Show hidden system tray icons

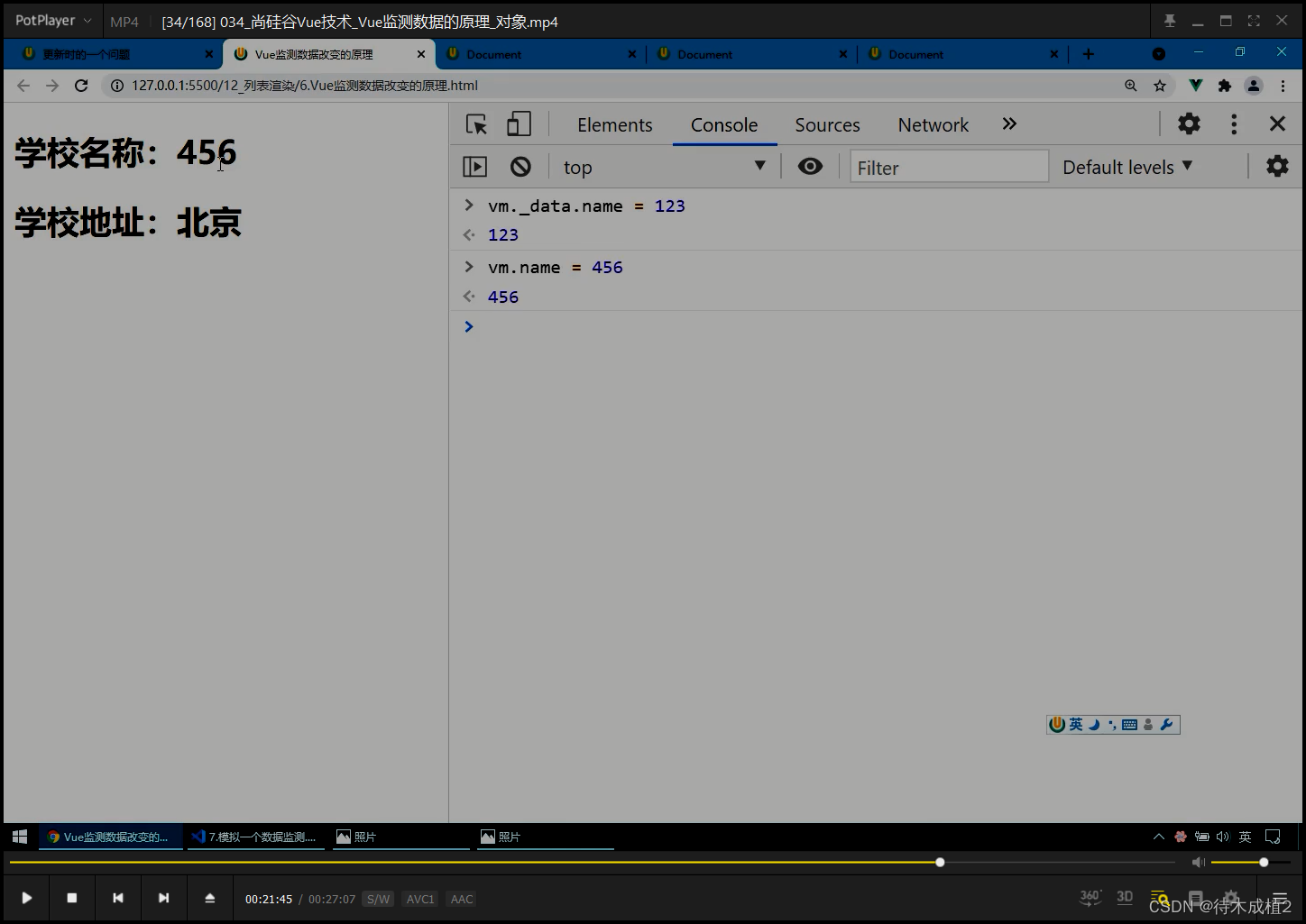(x=1159, y=837)
